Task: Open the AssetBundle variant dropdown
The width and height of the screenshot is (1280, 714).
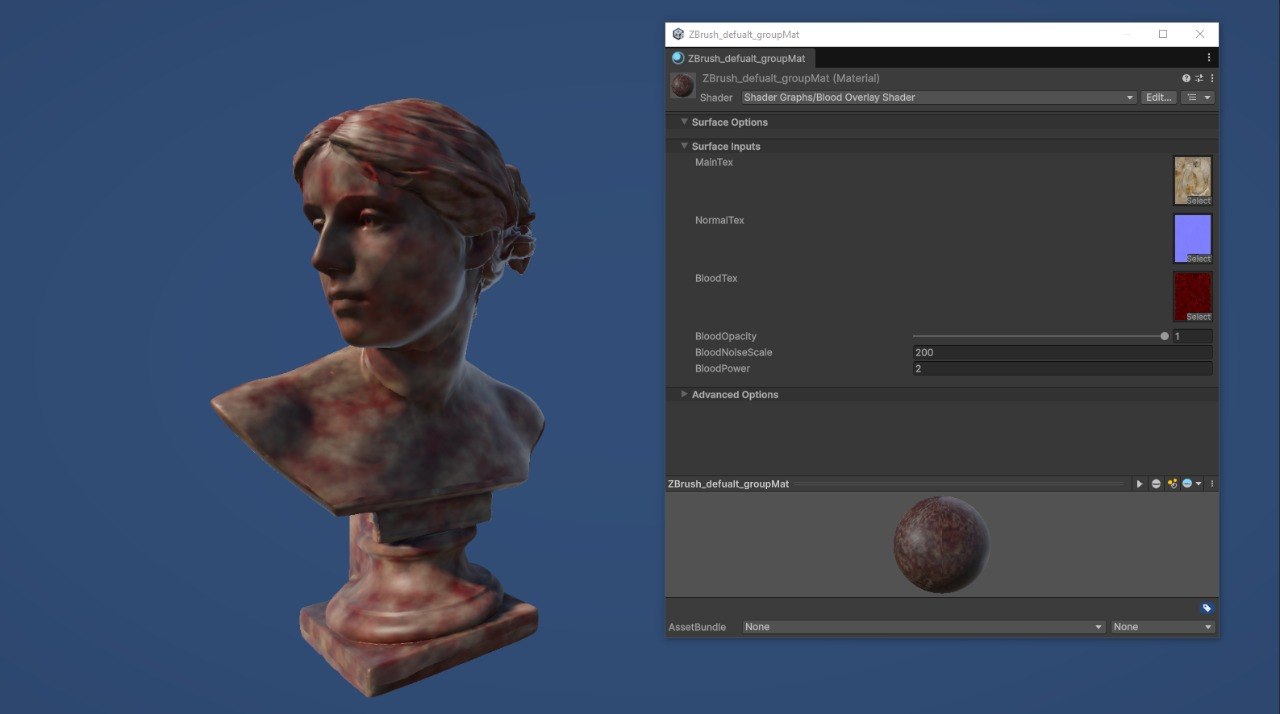Action: pos(1163,627)
